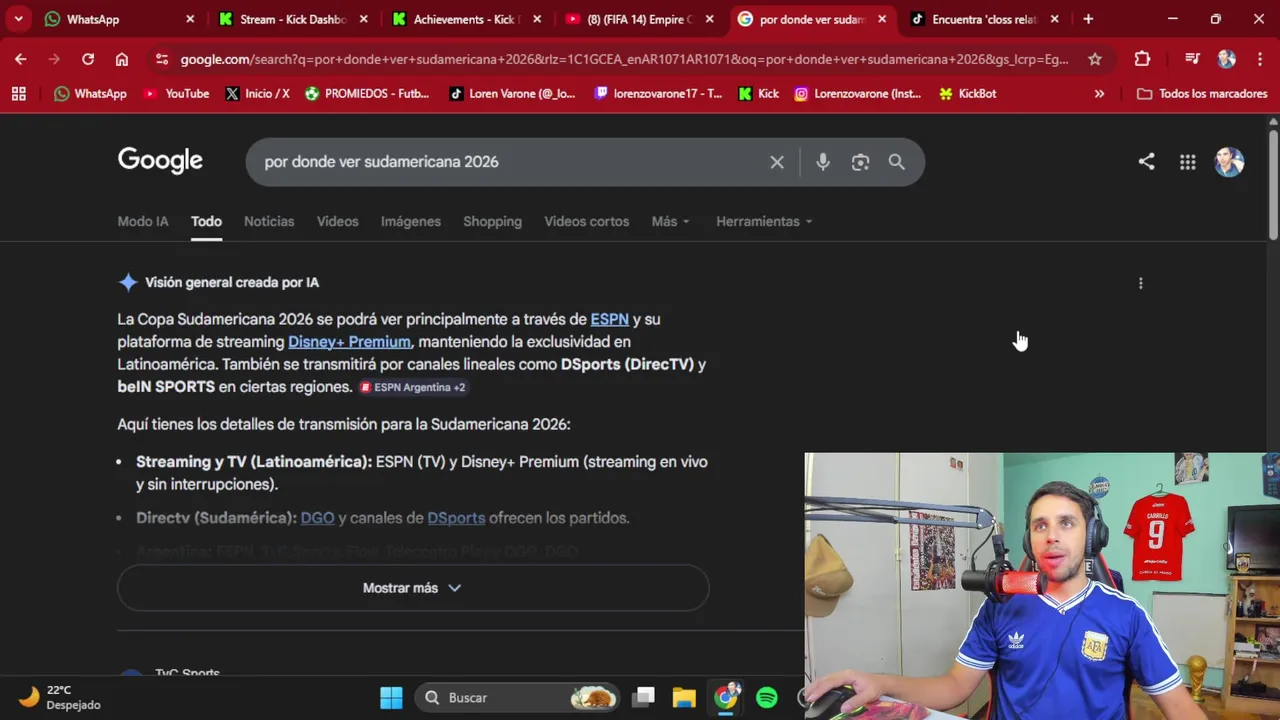Open the Chrome media control icon
This screenshot has width=1280, height=720.
[1192, 59]
